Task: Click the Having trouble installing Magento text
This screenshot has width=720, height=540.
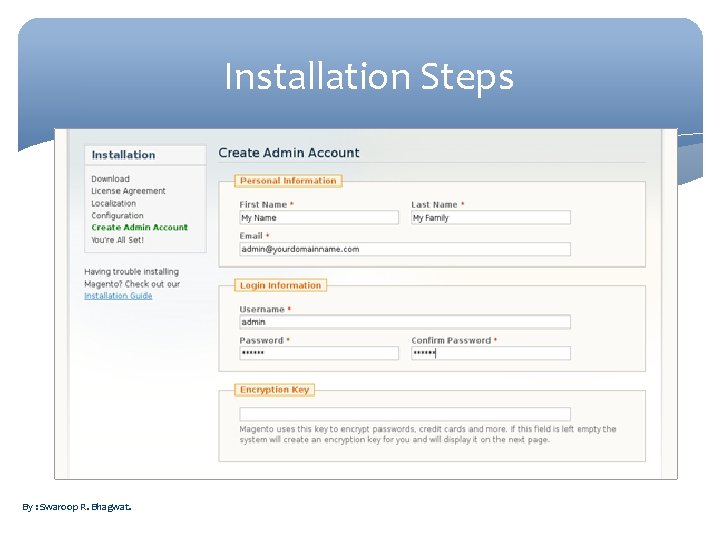Action: pyautogui.click(x=132, y=278)
